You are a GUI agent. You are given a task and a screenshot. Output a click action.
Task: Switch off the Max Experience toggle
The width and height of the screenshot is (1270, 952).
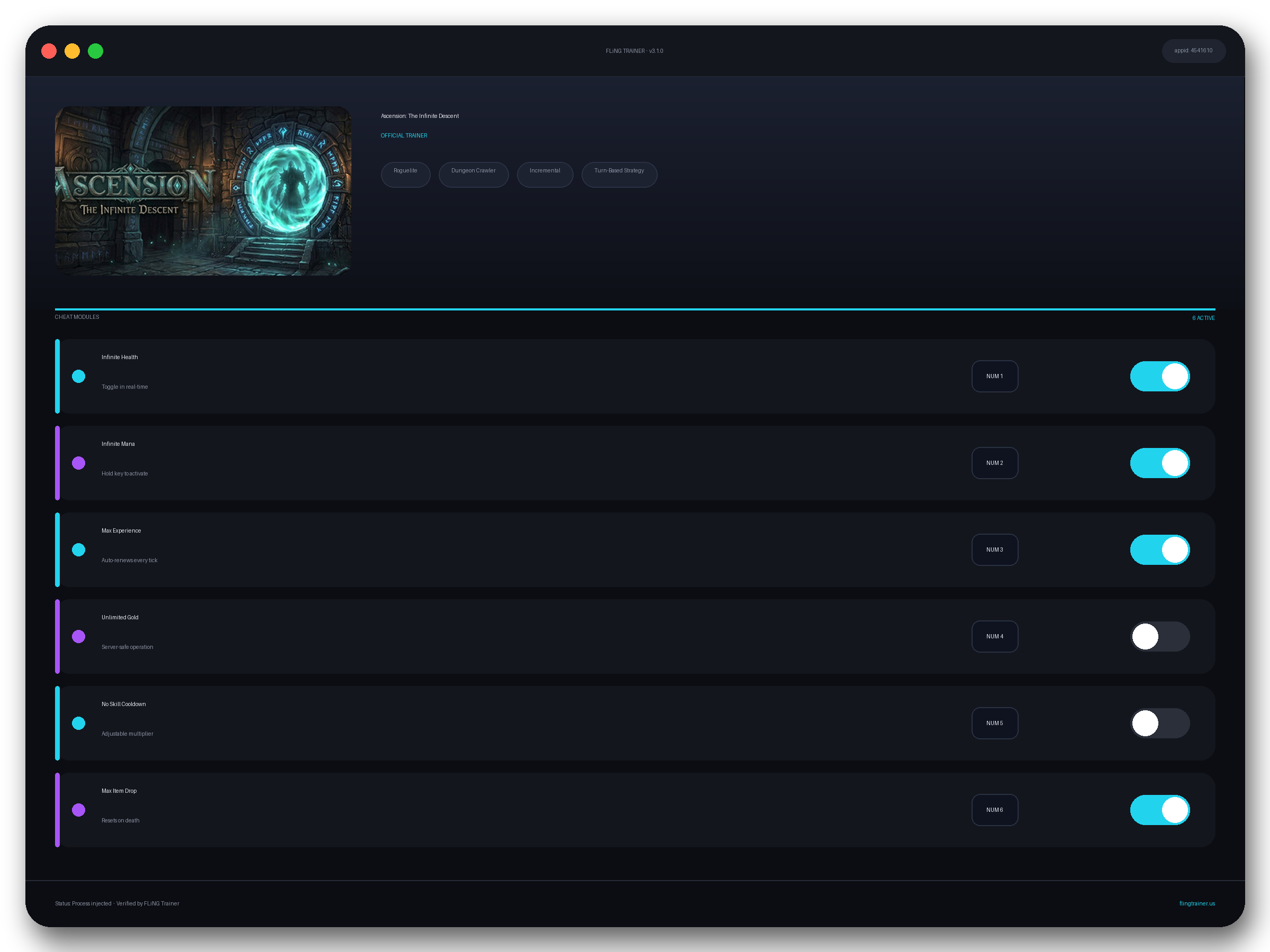1160,550
